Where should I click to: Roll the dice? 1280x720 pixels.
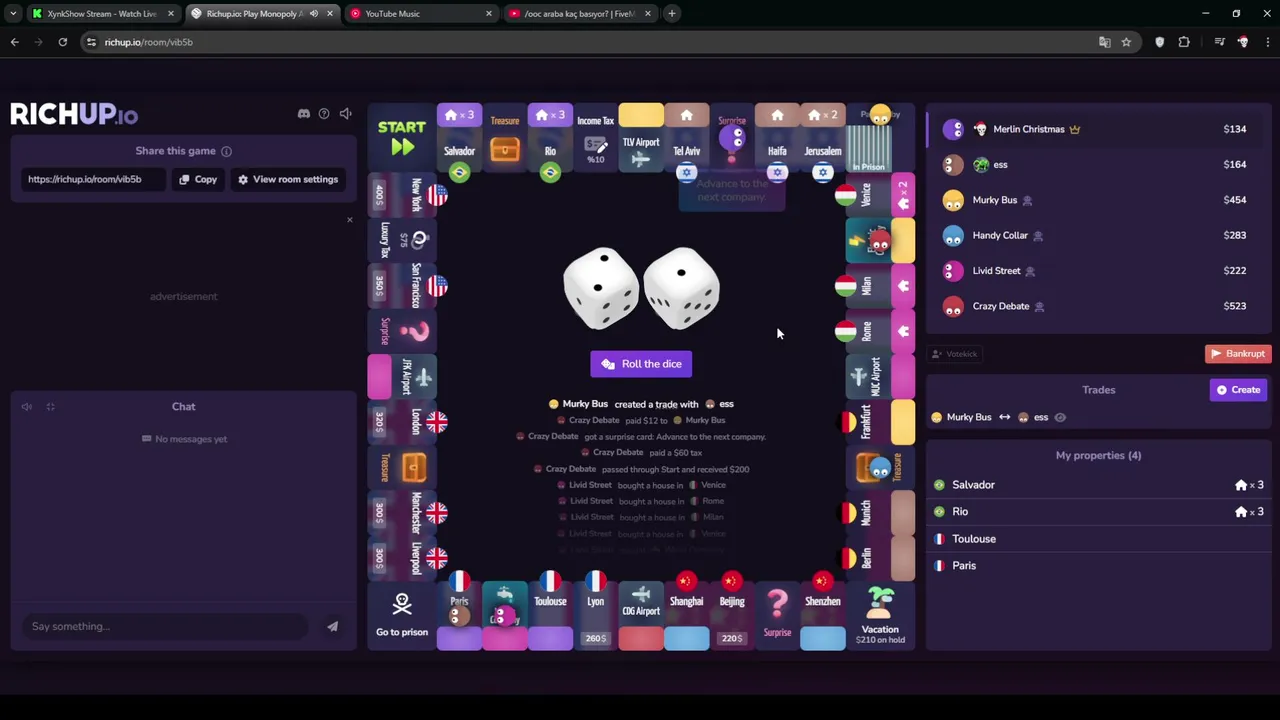tap(641, 364)
